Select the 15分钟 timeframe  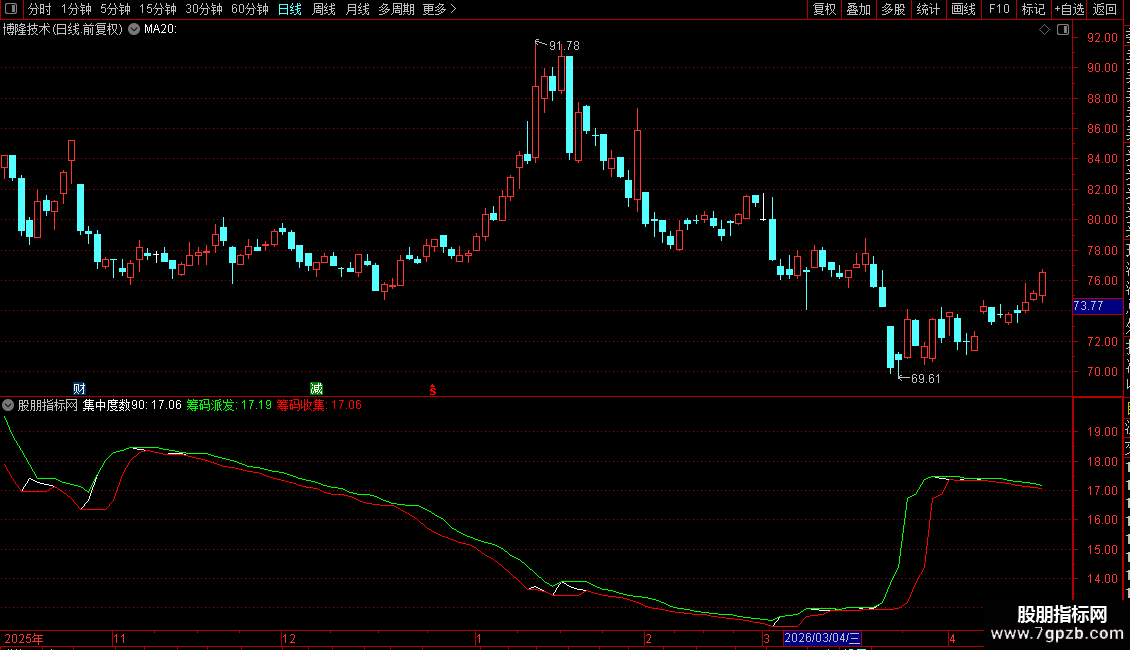(x=157, y=9)
